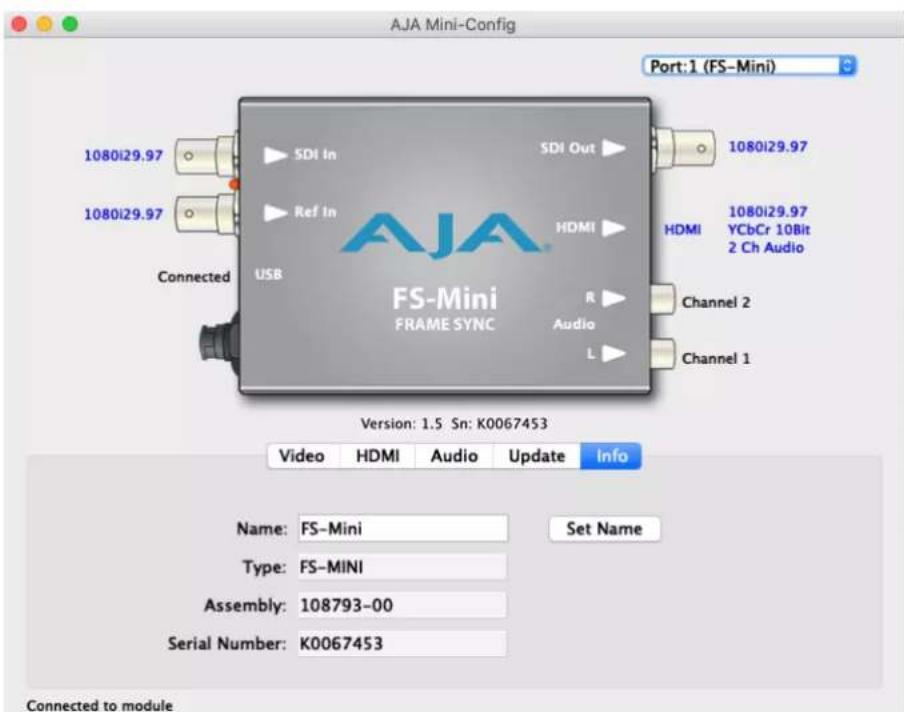The width and height of the screenshot is (904, 712).
Task: Click the Channel 1 label
Action: pyautogui.click(x=716, y=358)
